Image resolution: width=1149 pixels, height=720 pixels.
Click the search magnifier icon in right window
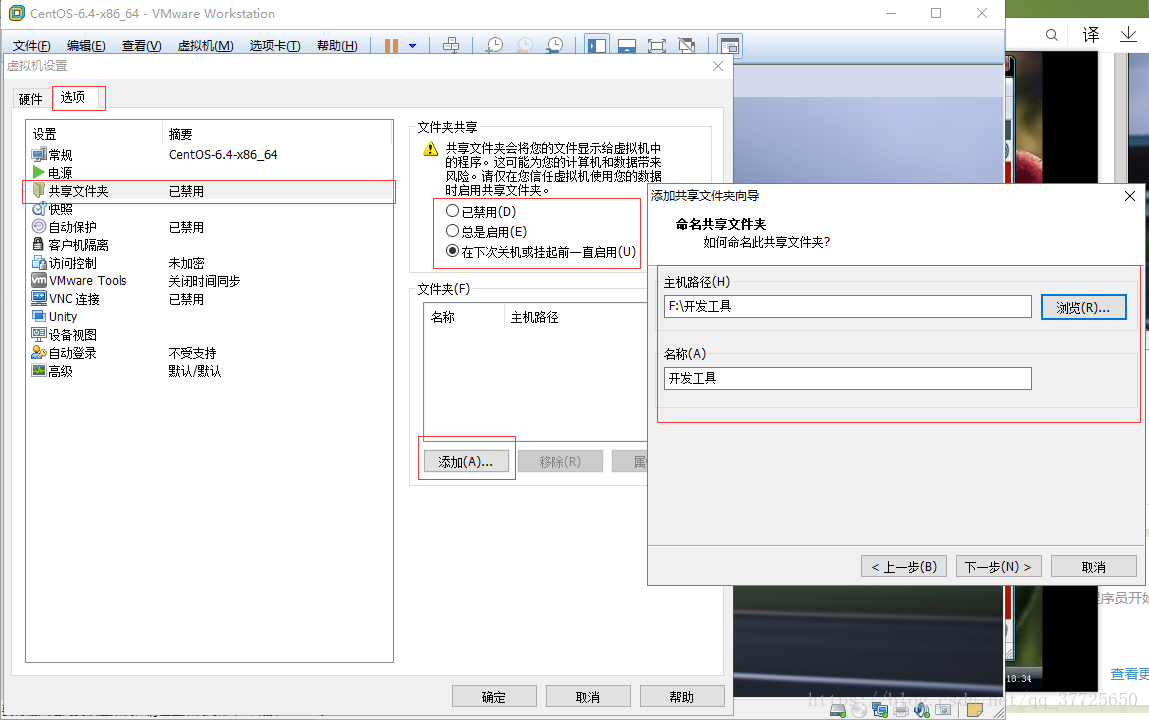pos(1052,35)
